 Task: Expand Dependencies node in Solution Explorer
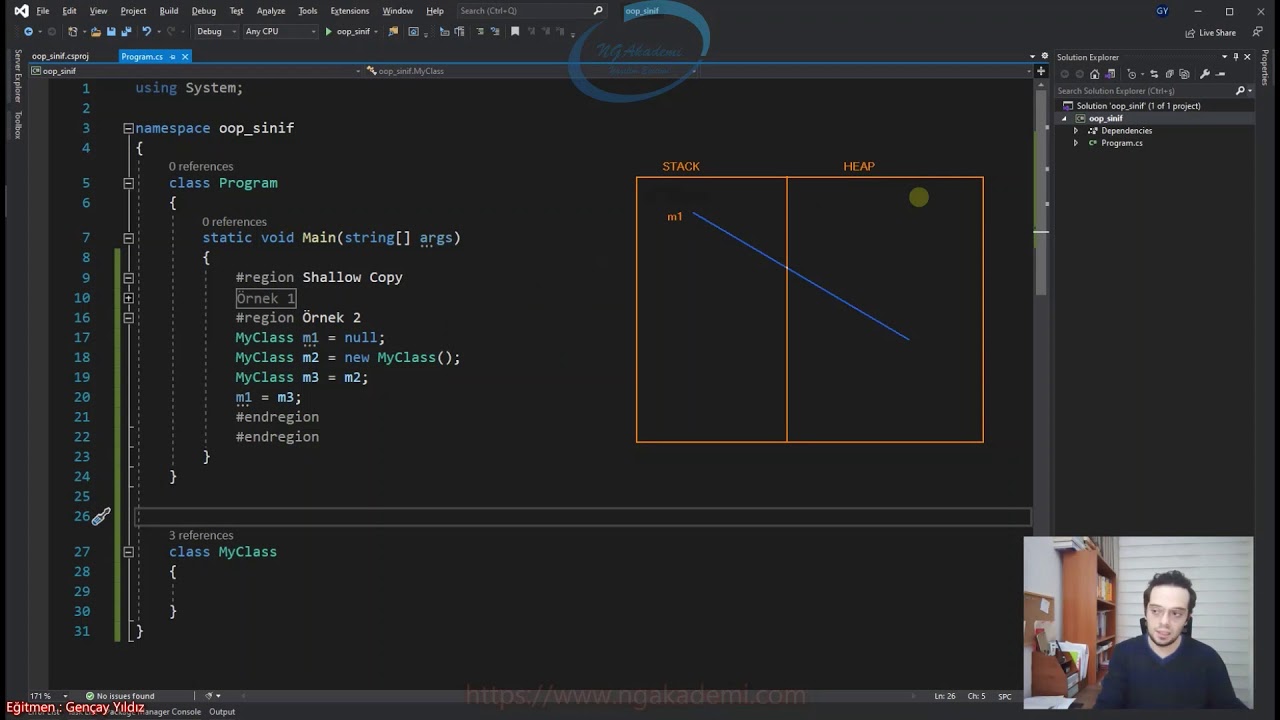1076,131
